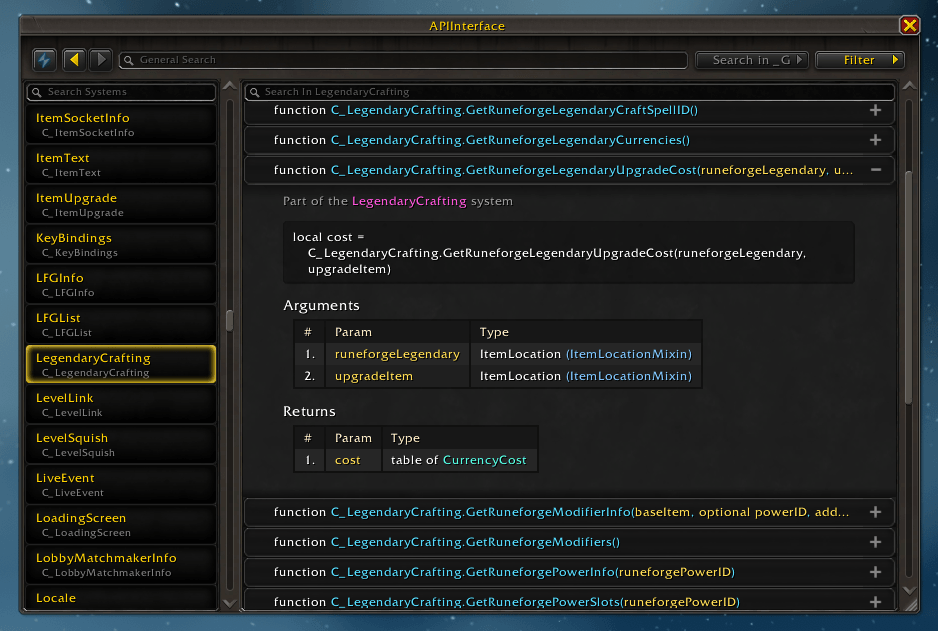Screen dimensions: 938x631
Task: Select LiveEvent system in the list
Action: tap(121, 485)
